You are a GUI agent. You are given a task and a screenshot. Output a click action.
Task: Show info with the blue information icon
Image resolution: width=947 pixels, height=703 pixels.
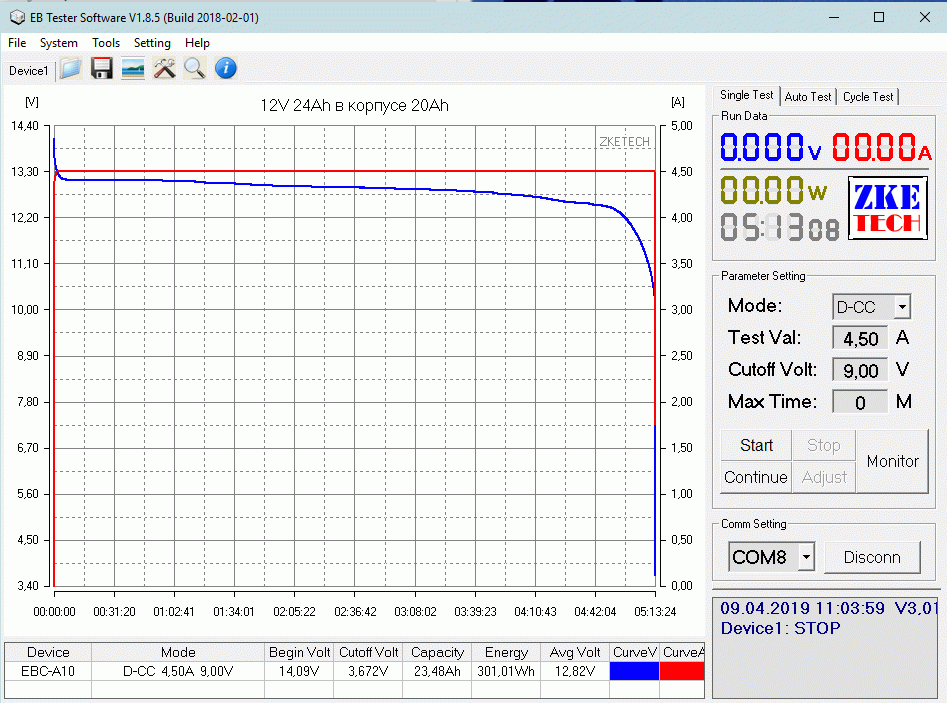point(226,69)
